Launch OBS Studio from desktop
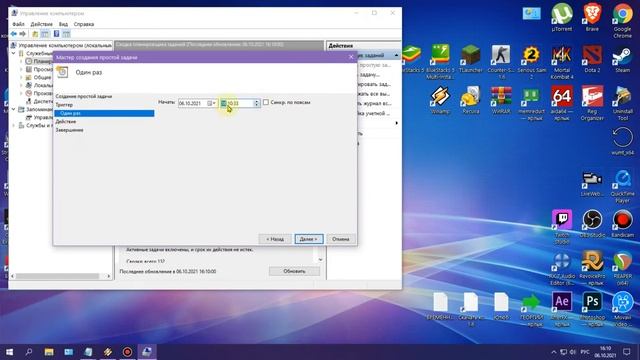Viewport: 640px width, 360px height. 592,223
